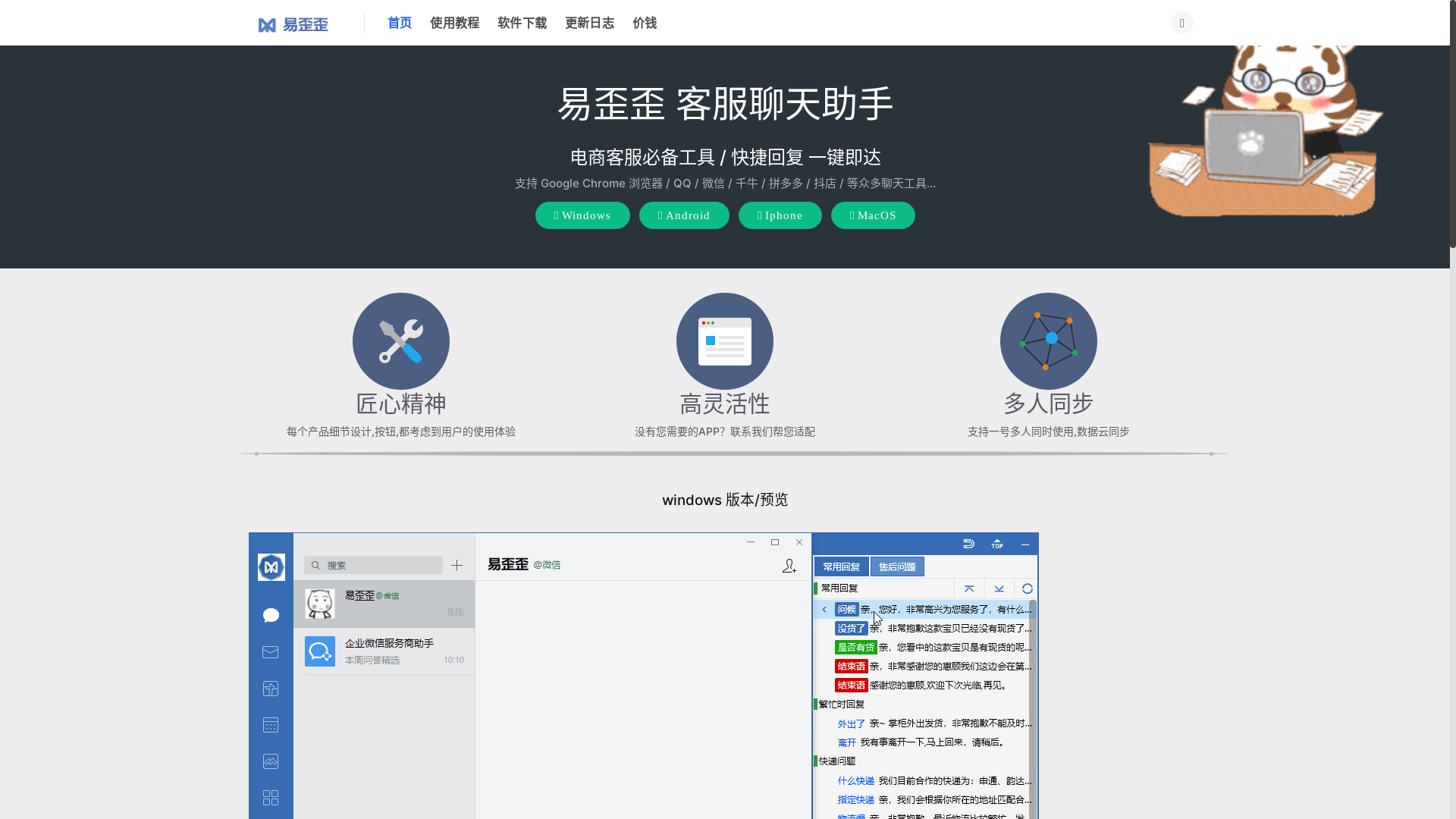Click the minimize dash icon of the reply panel
Image resolution: width=1456 pixels, height=819 pixels.
[1025, 544]
